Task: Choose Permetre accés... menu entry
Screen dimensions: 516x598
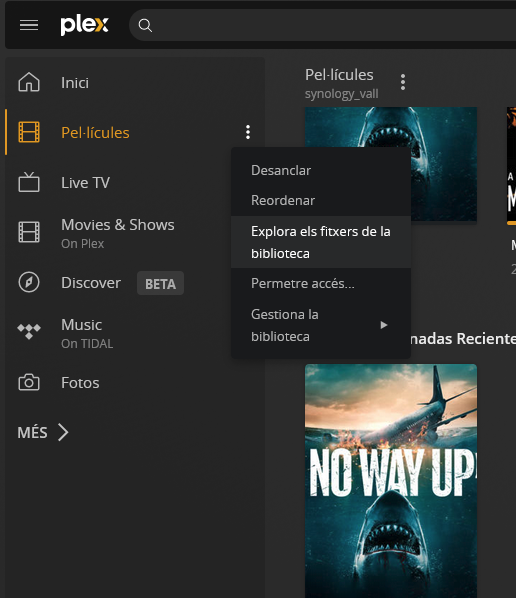Action: 321,283
